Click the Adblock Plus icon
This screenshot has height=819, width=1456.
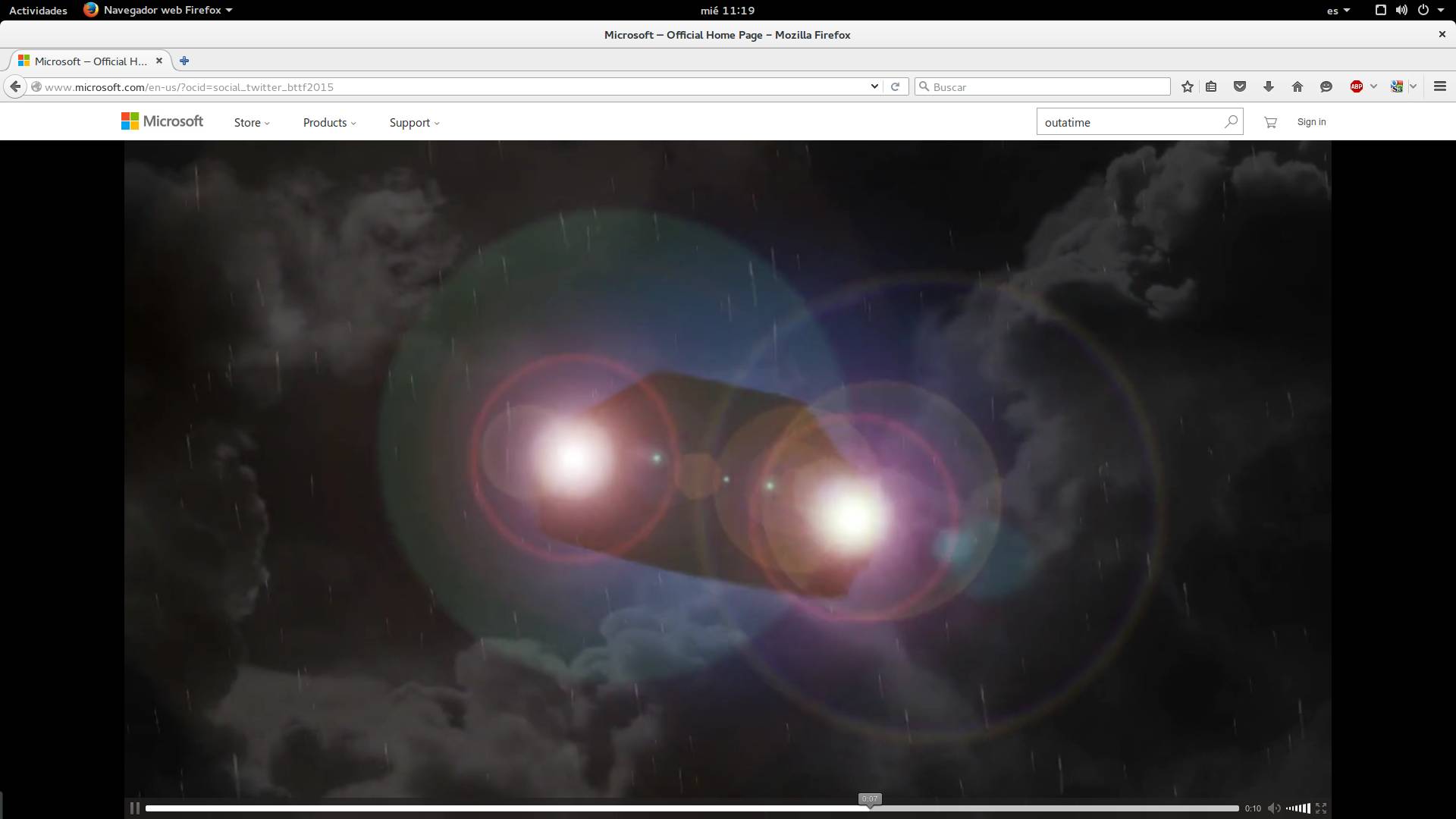1357,86
